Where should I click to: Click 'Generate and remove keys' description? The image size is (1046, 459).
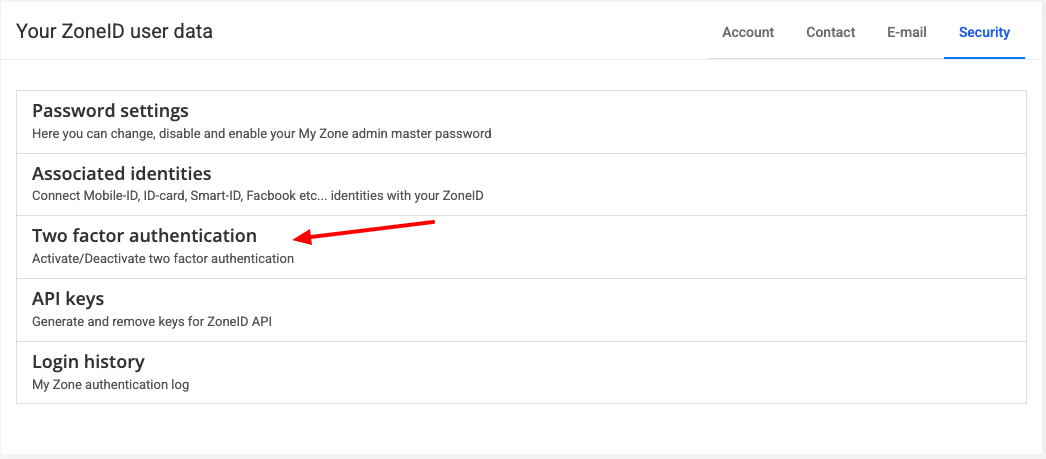[x=151, y=321]
